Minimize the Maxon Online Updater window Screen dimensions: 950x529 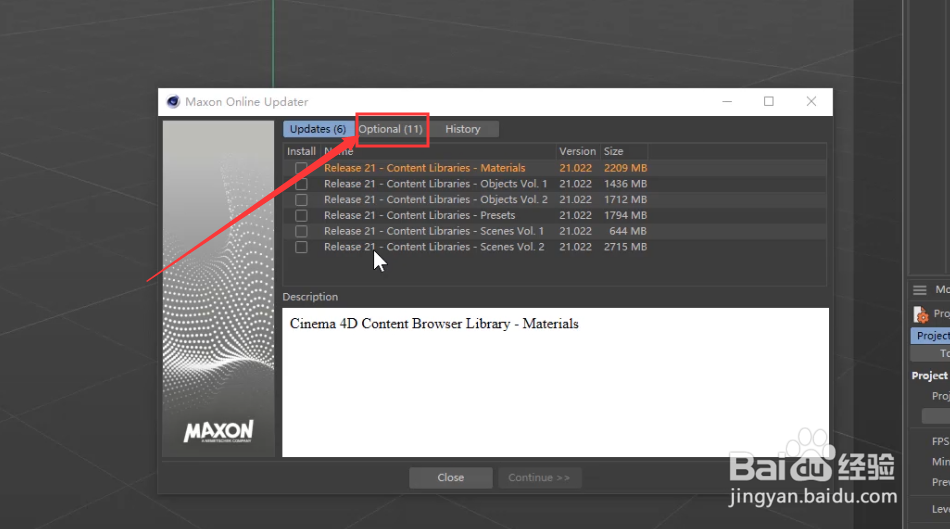pos(727,102)
